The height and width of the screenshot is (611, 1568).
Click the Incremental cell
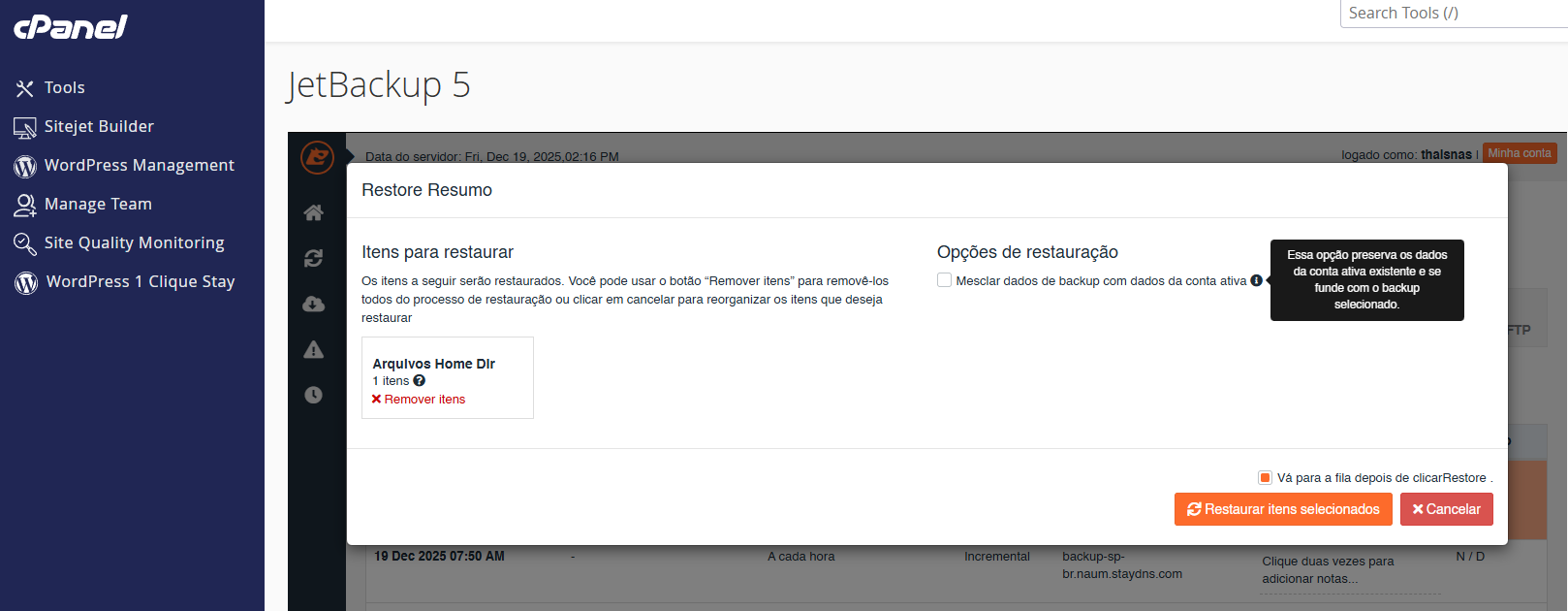pyautogui.click(x=997, y=557)
